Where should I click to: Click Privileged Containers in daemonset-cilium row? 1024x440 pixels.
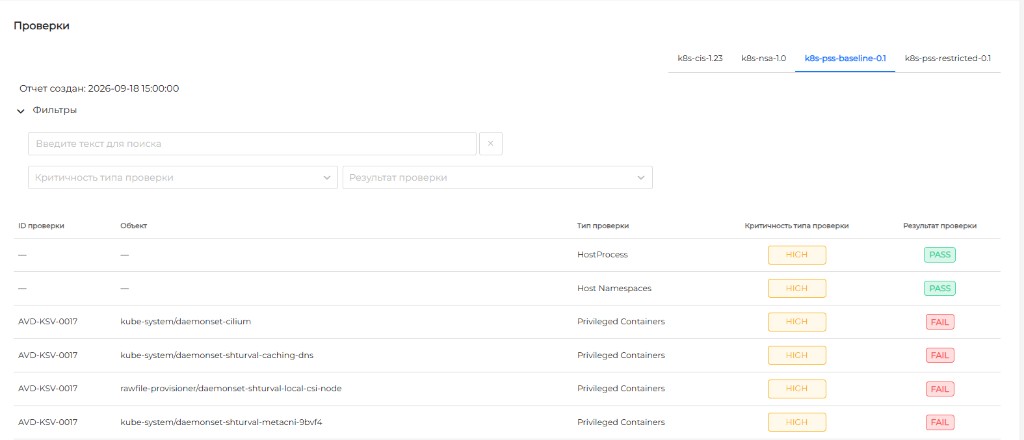coord(621,322)
